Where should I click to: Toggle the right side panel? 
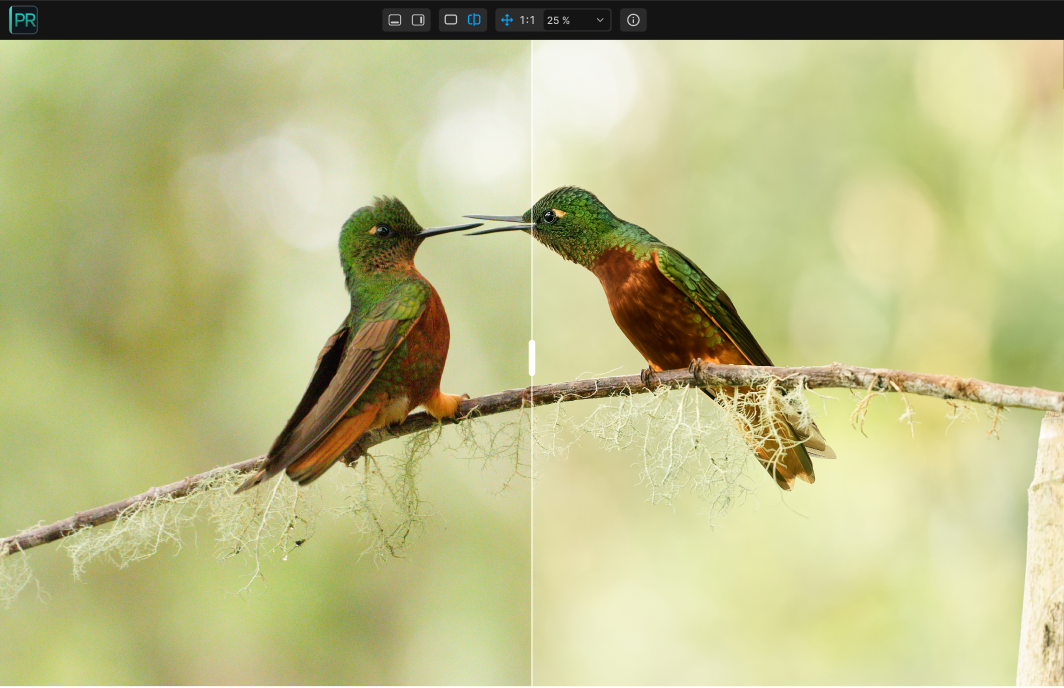tap(418, 20)
